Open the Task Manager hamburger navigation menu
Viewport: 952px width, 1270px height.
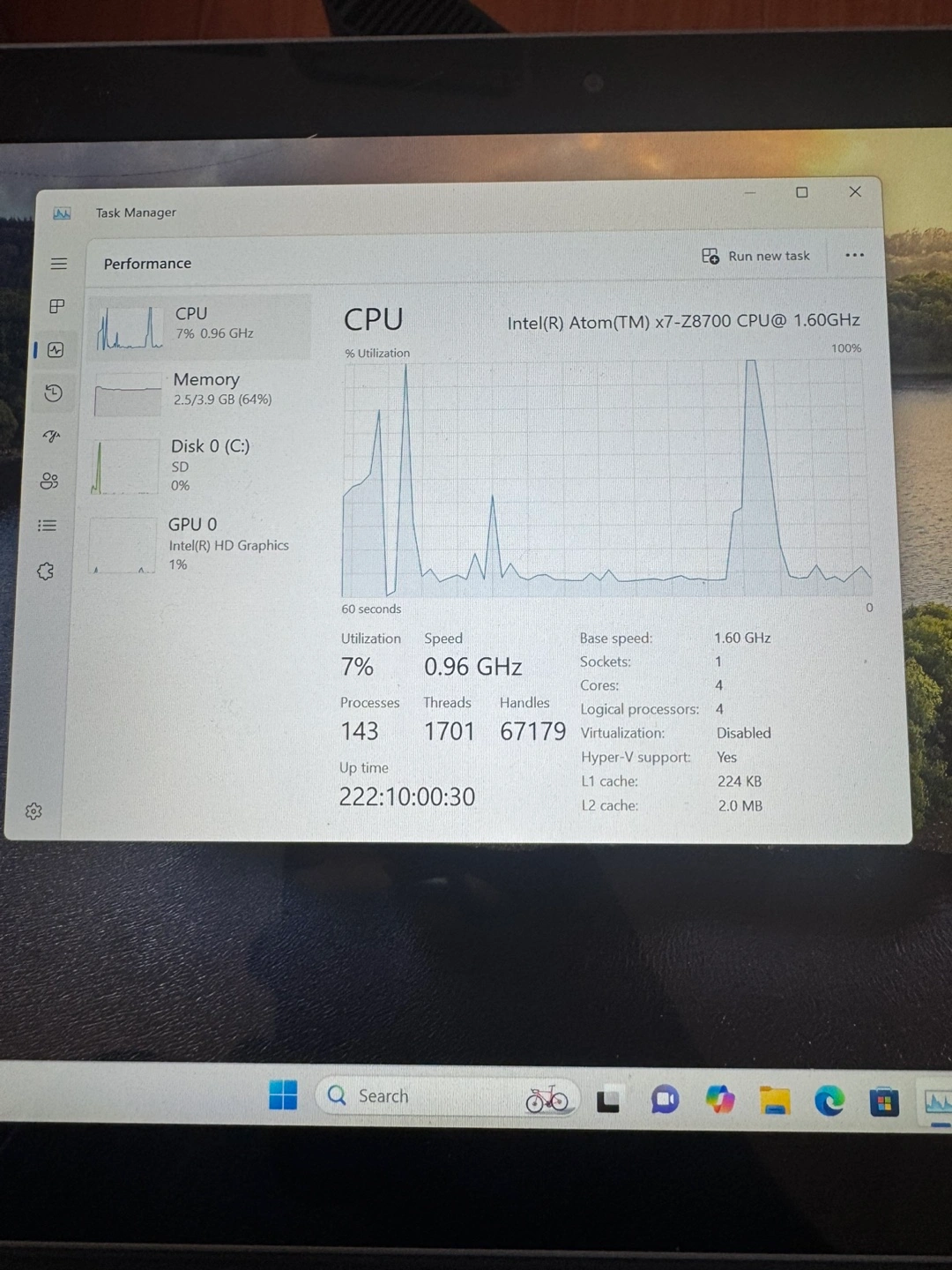click(x=59, y=264)
